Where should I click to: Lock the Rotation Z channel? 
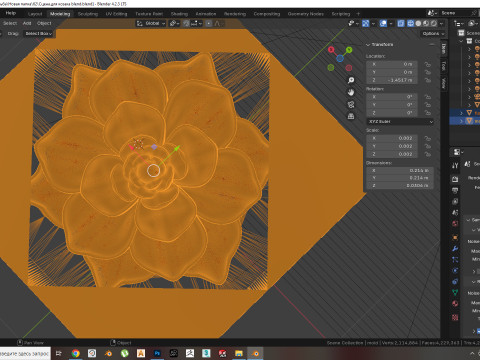(427, 113)
